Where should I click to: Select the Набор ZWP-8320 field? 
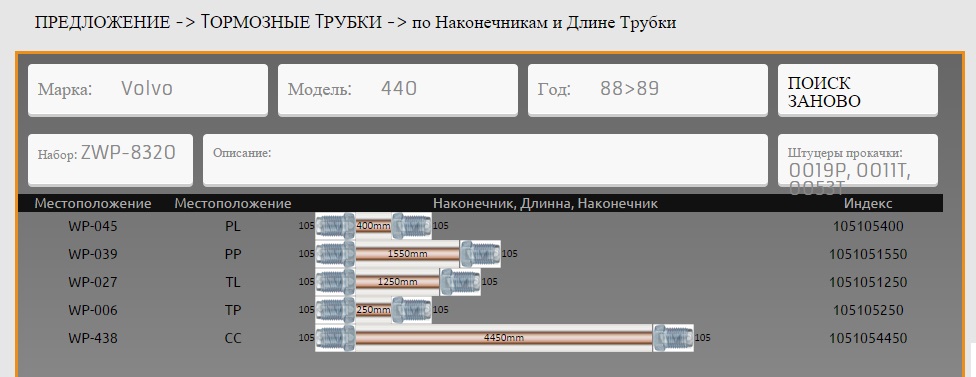[110, 160]
